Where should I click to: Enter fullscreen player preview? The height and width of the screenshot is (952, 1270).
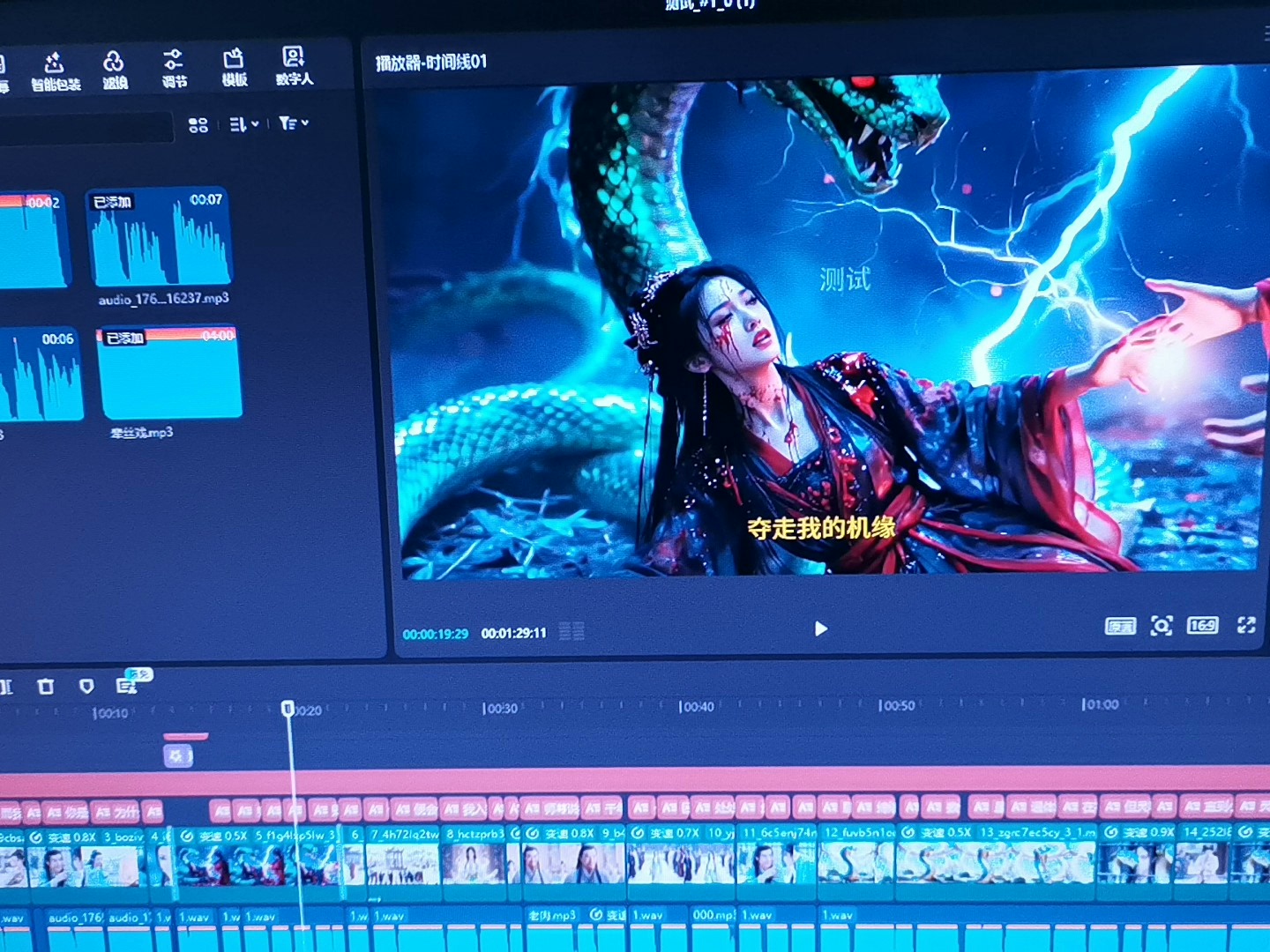click(1246, 625)
